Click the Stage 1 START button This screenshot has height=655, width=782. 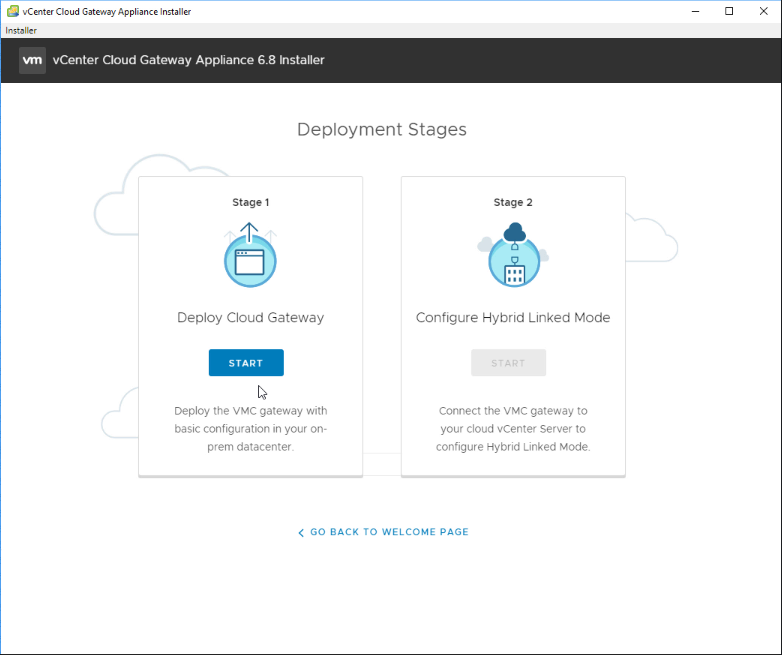pyautogui.click(x=246, y=363)
